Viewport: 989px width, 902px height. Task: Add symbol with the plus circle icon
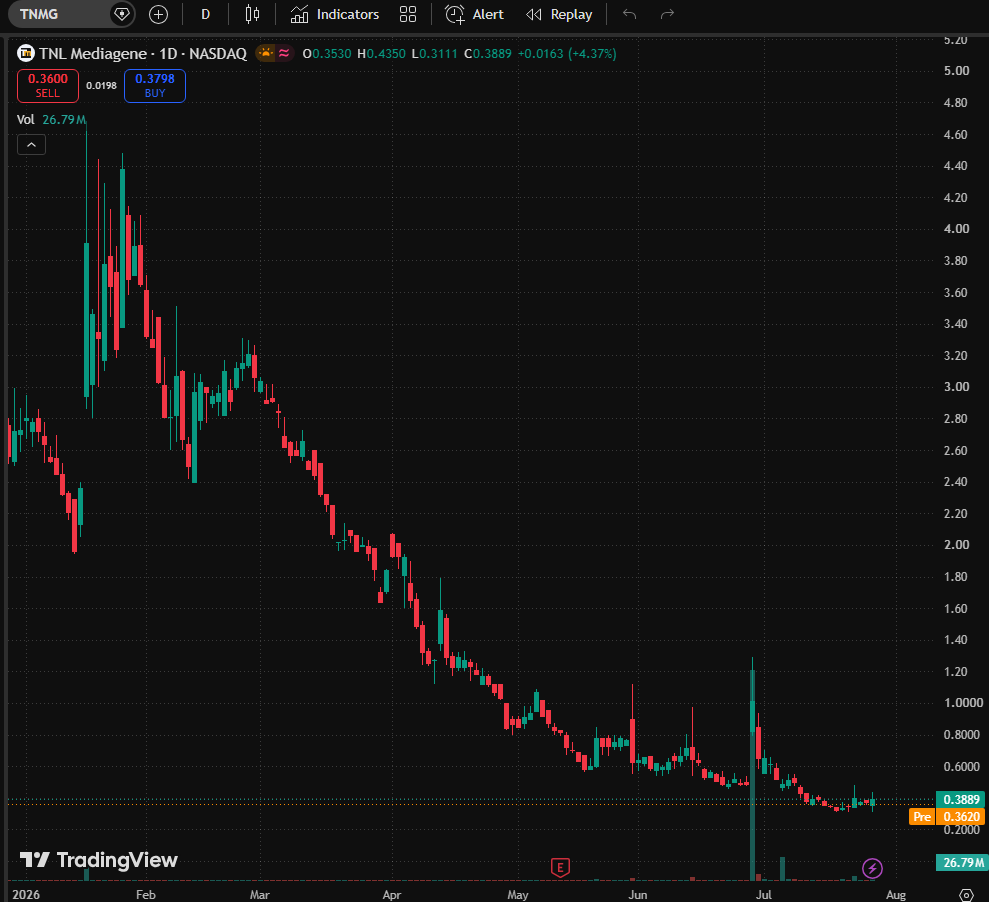(158, 14)
